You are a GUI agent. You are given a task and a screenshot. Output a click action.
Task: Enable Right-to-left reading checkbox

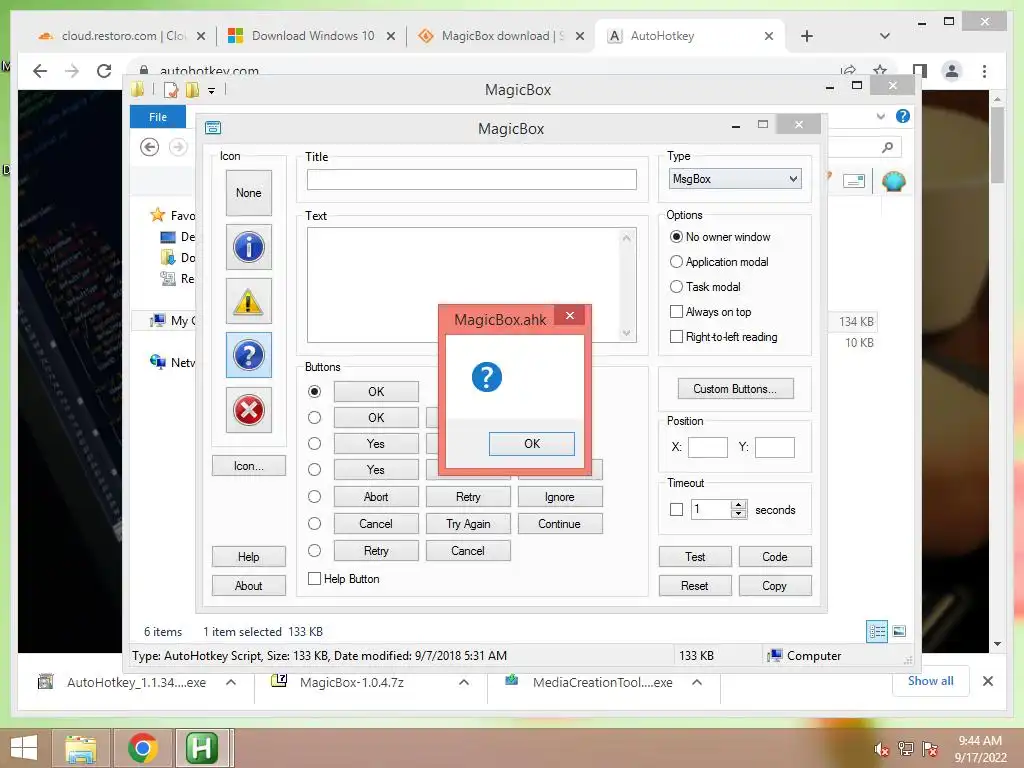pos(677,337)
